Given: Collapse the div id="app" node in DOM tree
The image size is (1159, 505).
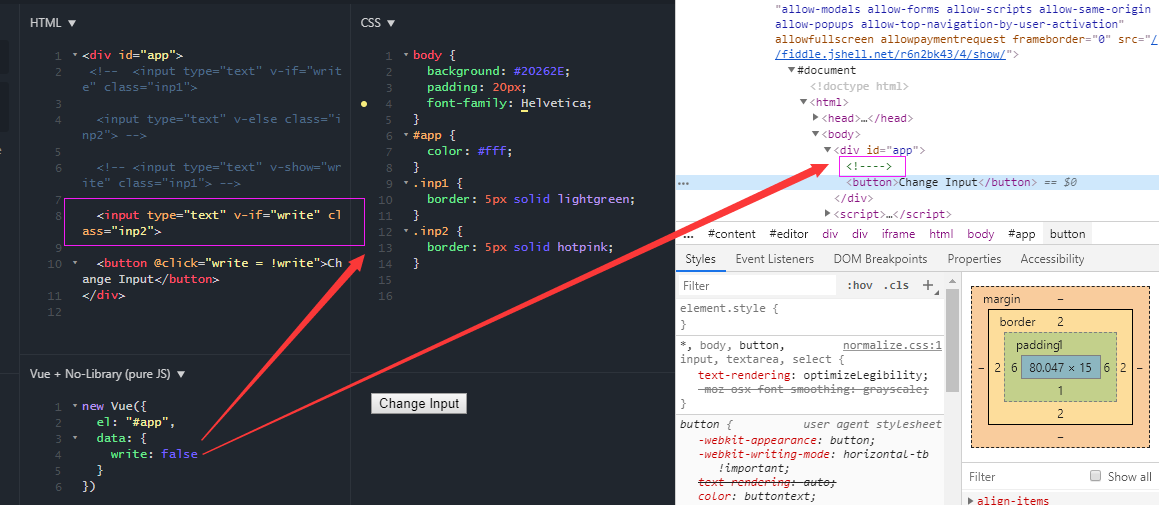Looking at the screenshot, I should click(828, 150).
